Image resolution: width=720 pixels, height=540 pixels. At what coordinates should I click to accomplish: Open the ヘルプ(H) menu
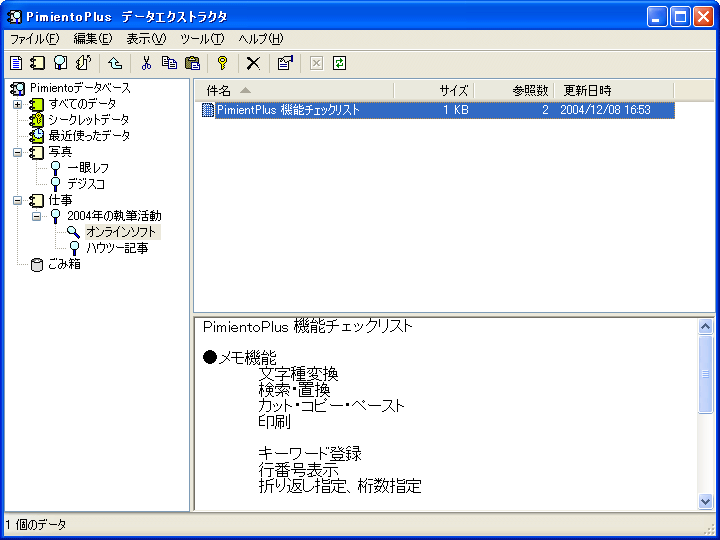pyautogui.click(x=261, y=39)
